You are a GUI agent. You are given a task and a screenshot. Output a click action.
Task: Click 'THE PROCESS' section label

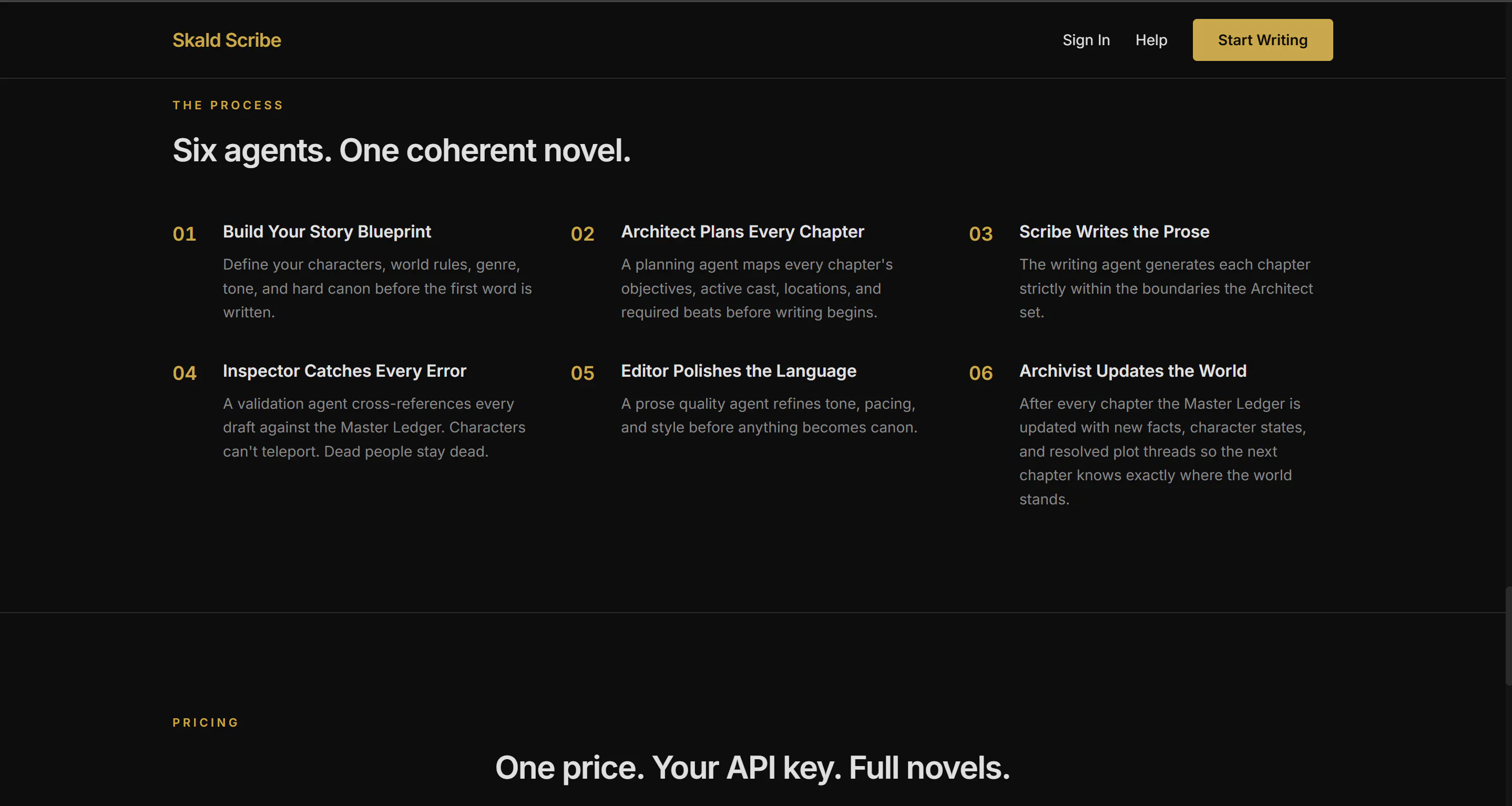pos(228,105)
